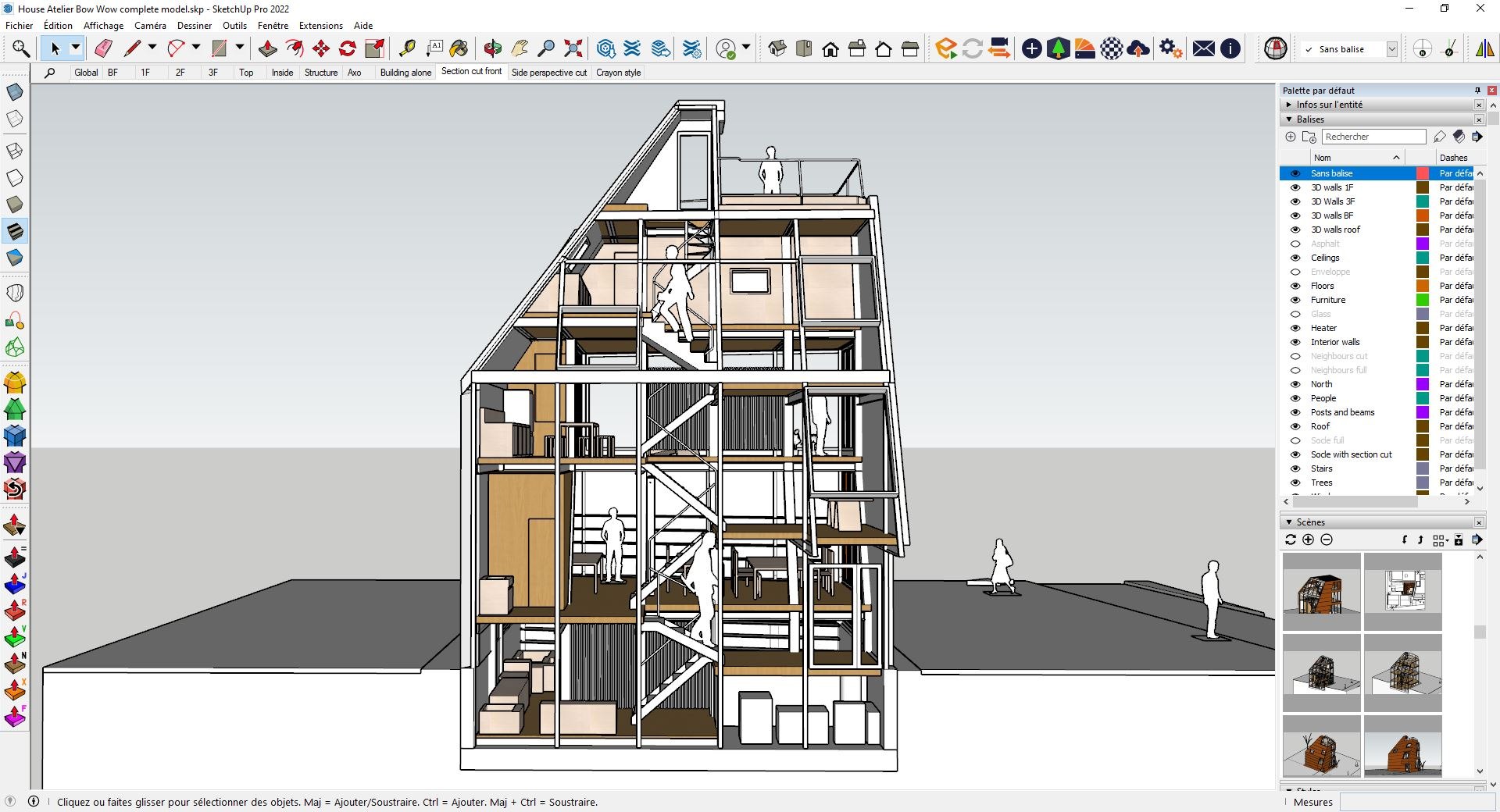Hide the Ceilings tag
The height and width of the screenshot is (812, 1500).
1295,258
